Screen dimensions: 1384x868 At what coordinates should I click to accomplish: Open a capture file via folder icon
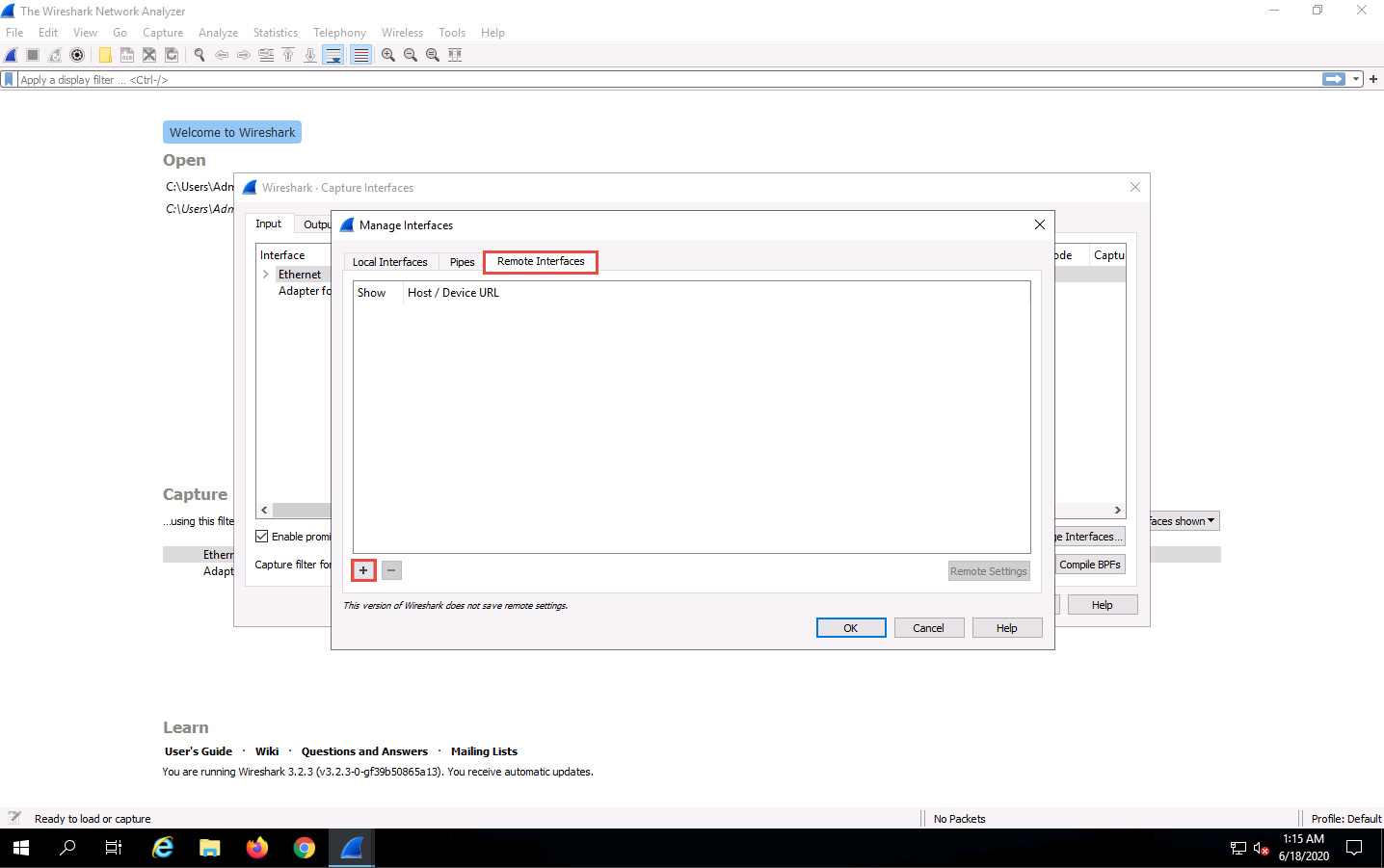tap(105, 55)
